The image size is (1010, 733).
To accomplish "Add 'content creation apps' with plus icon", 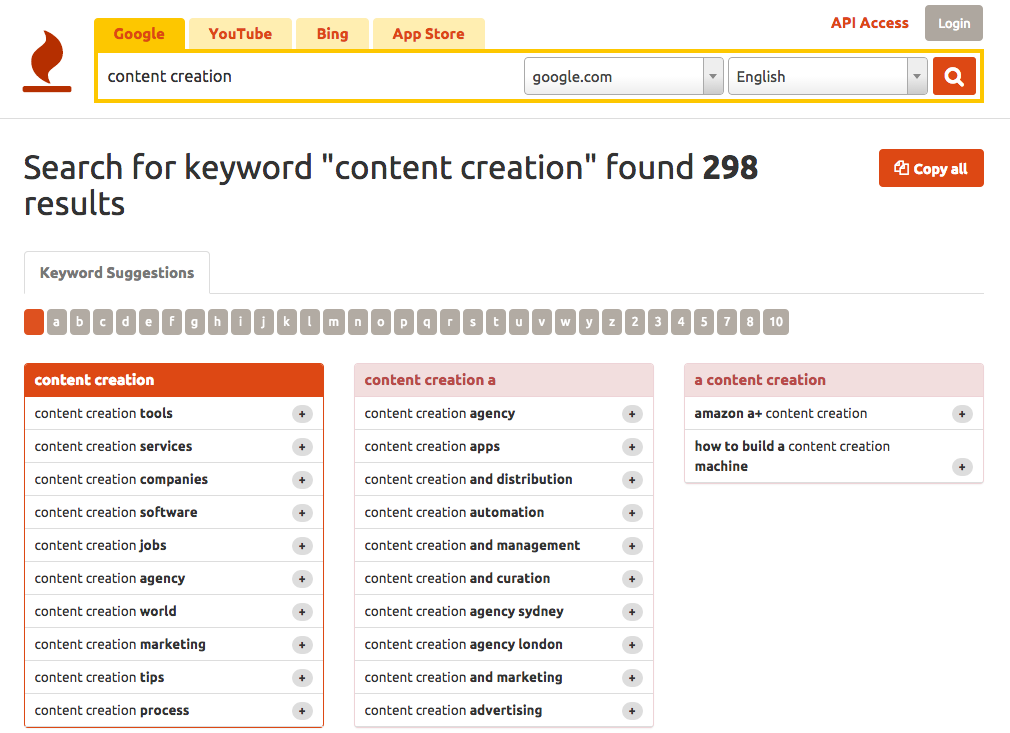I will [x=632, y=446].
